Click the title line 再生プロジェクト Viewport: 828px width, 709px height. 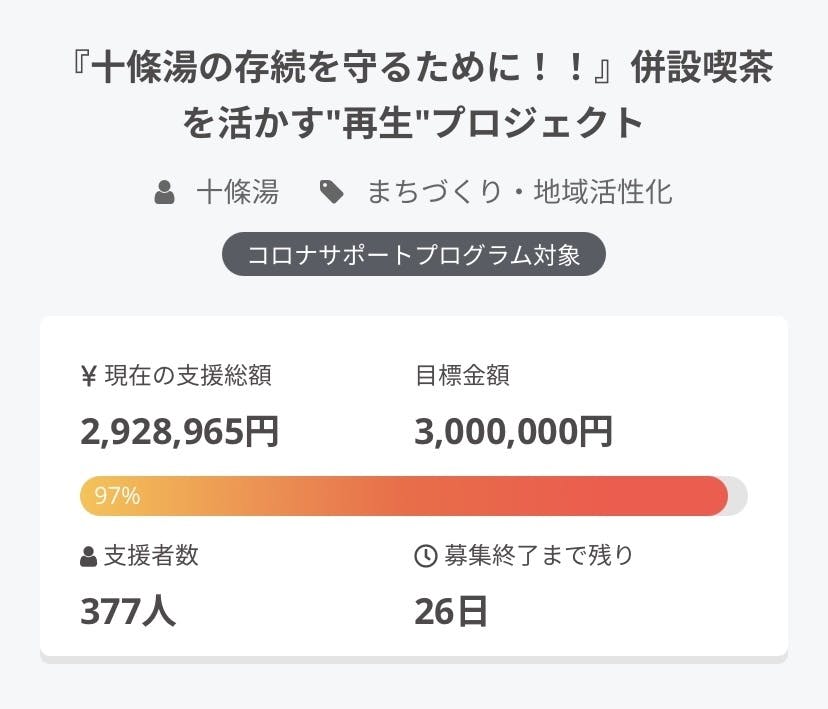(414, 123)
